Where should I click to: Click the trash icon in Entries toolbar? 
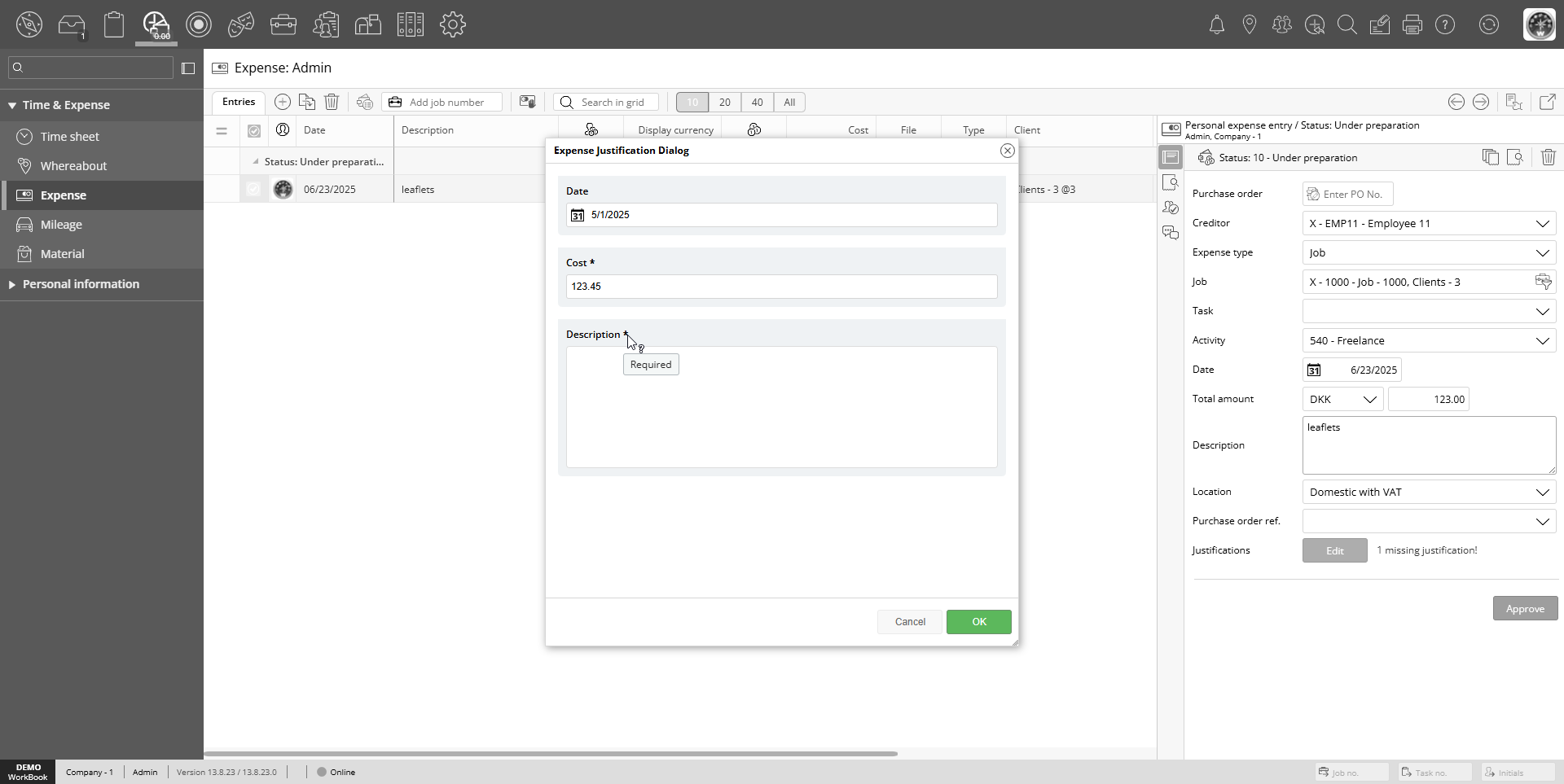click(332, 102)
